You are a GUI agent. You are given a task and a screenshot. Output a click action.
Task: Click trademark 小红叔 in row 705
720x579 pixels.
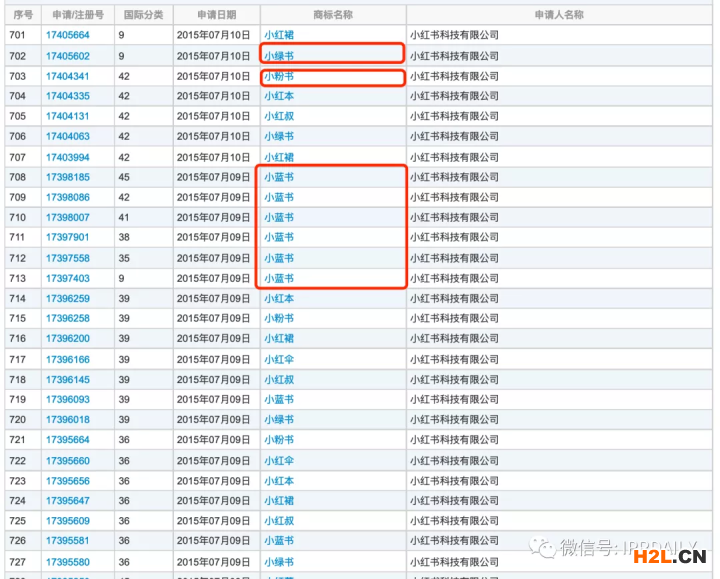[x=279, y=116]
